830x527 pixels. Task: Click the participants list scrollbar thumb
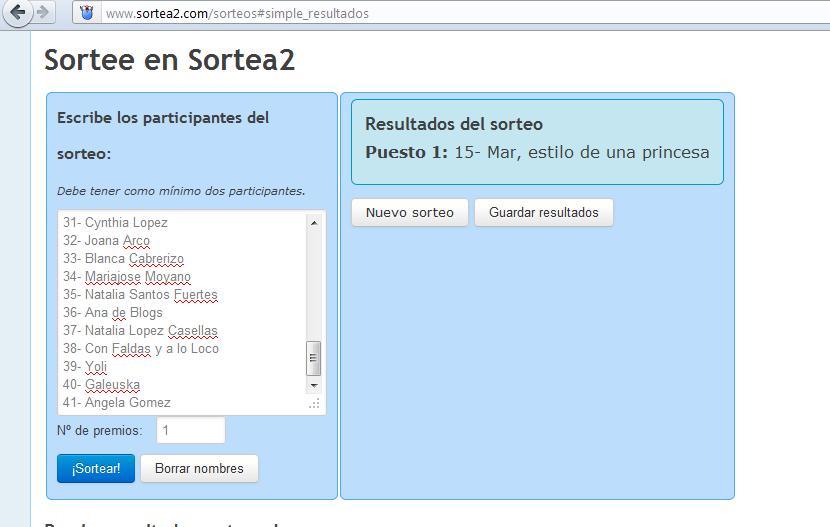[x=313, y=358]
